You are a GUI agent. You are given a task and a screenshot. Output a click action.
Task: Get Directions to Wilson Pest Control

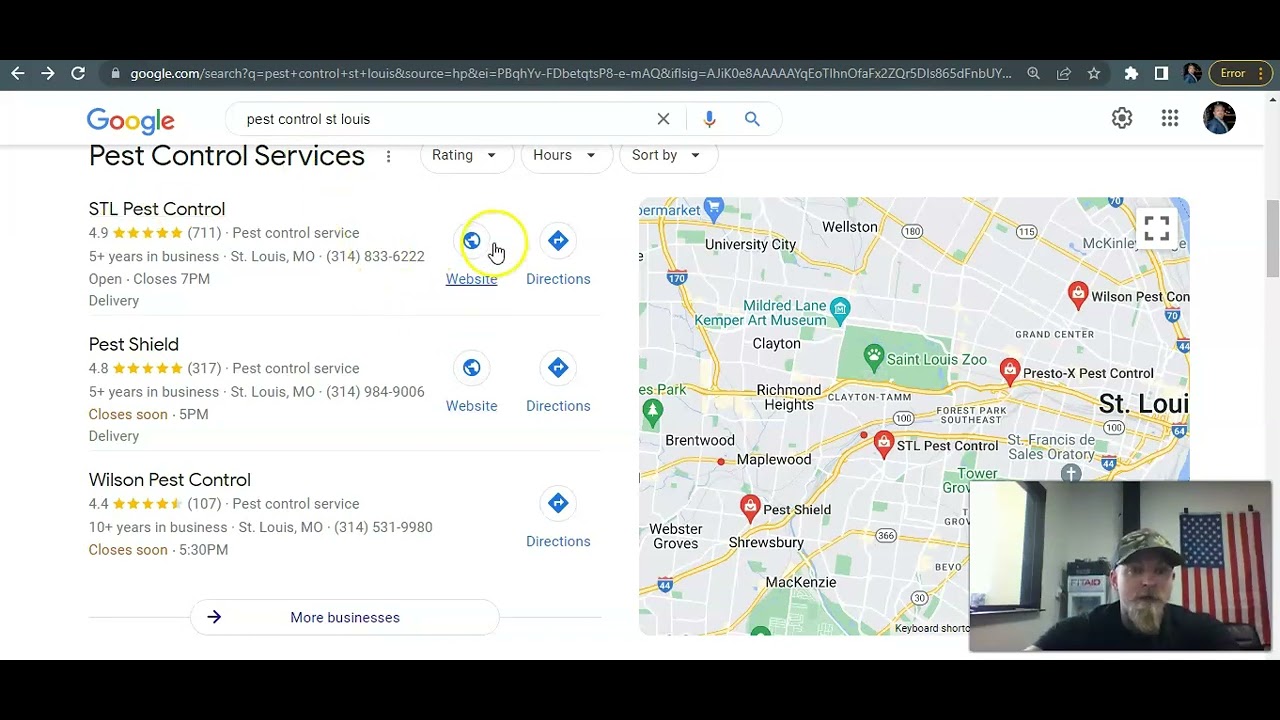[558, 517]
